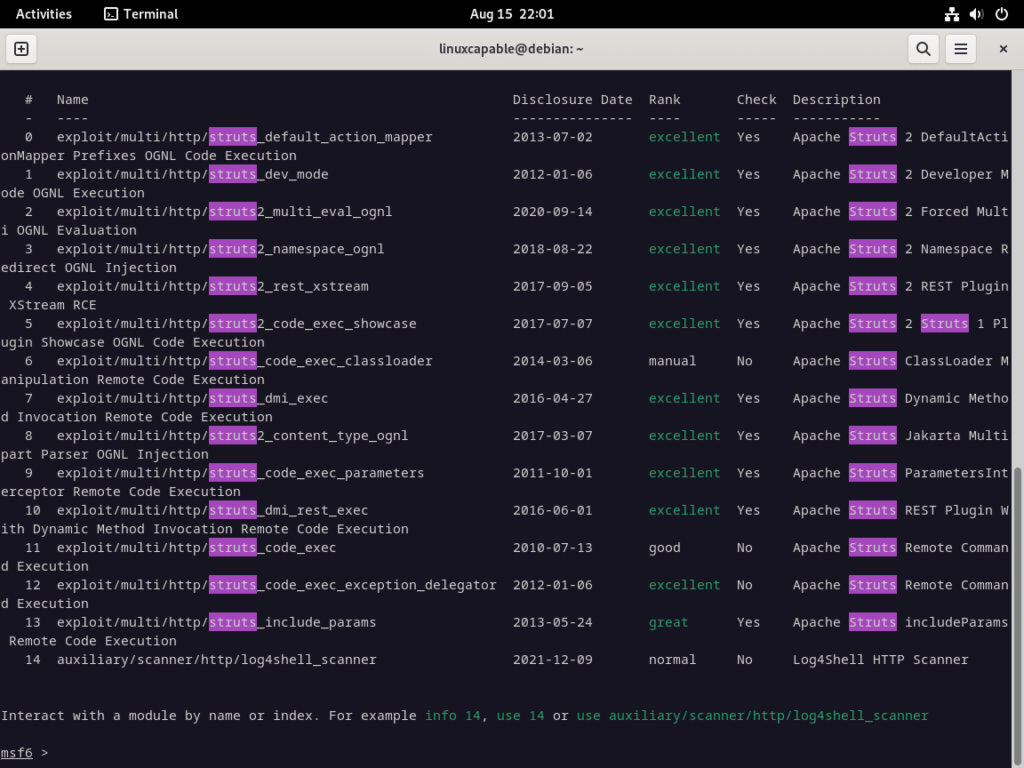
Task: Click the struts2_code_exec_showcase module name
Action: [x=236, y=323]
